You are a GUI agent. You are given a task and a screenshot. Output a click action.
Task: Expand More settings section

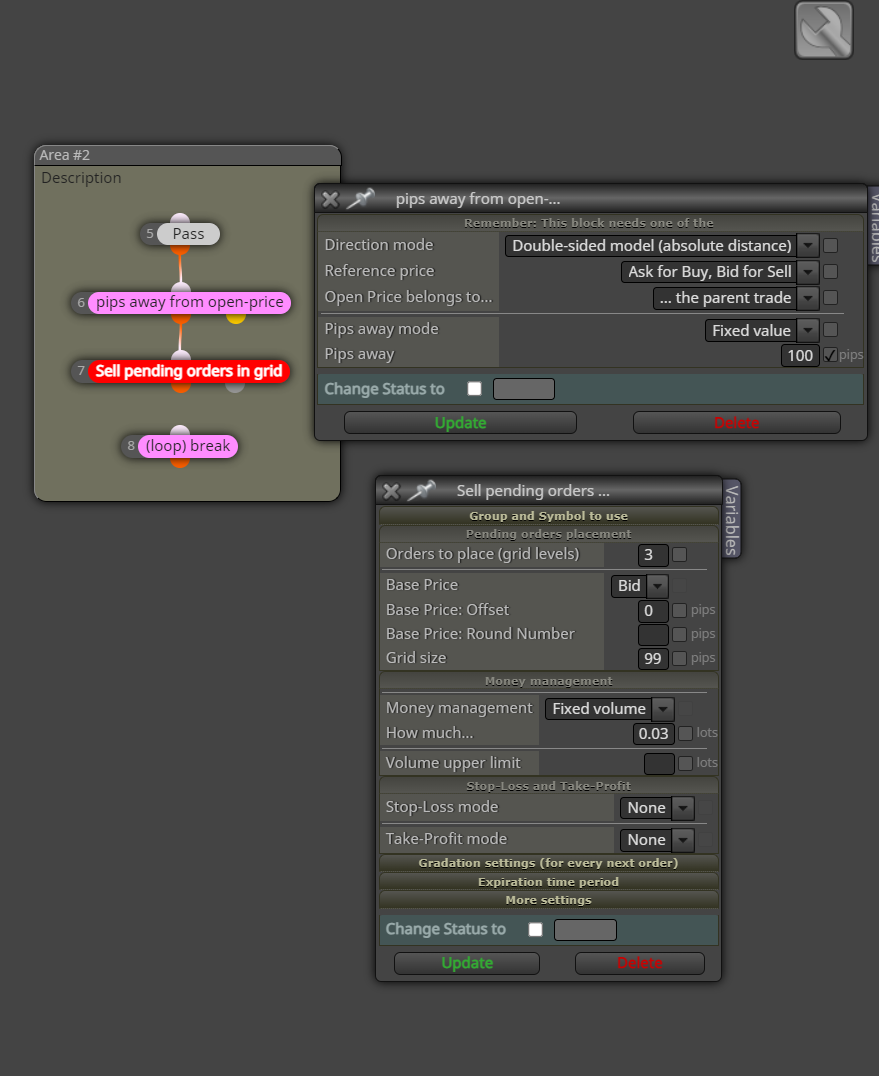(548, 900)
